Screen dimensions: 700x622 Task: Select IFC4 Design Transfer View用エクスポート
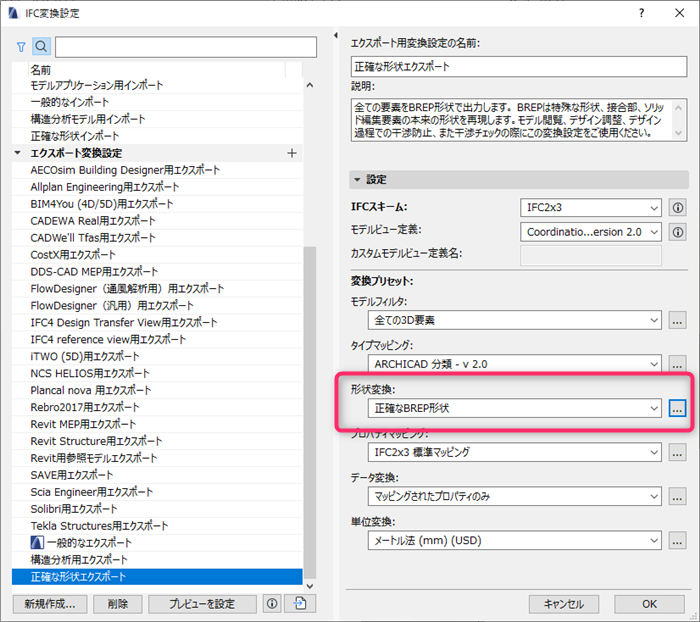(157, 322)
